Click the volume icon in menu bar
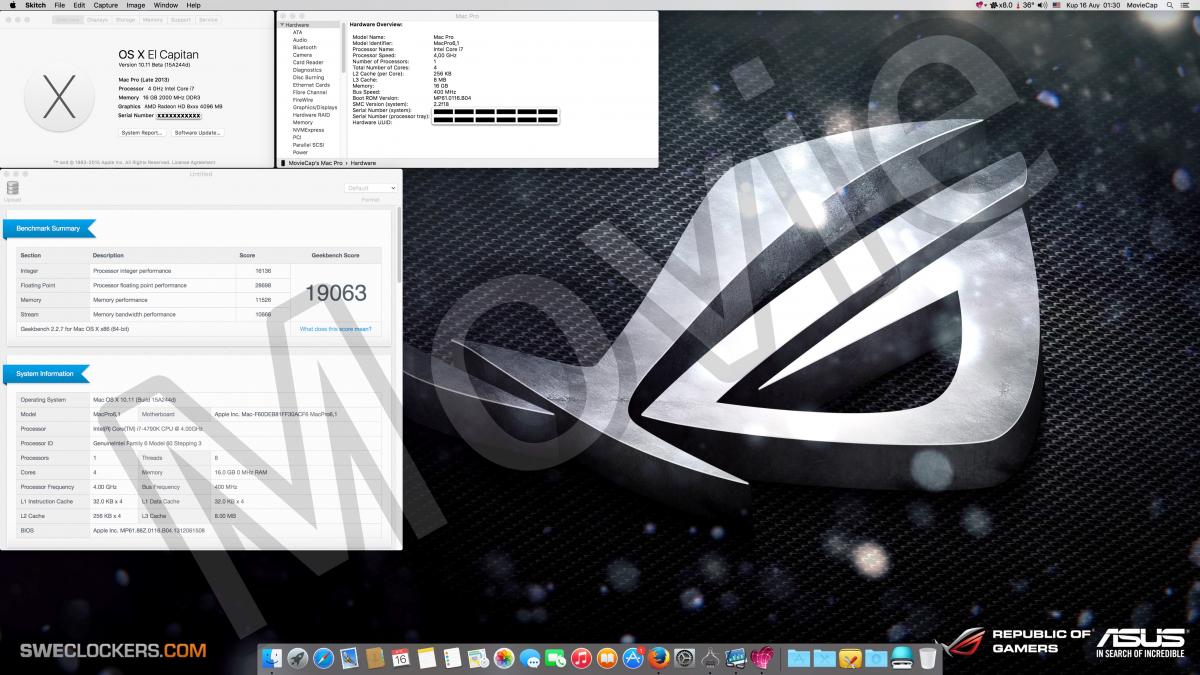 click(1040, 5)
